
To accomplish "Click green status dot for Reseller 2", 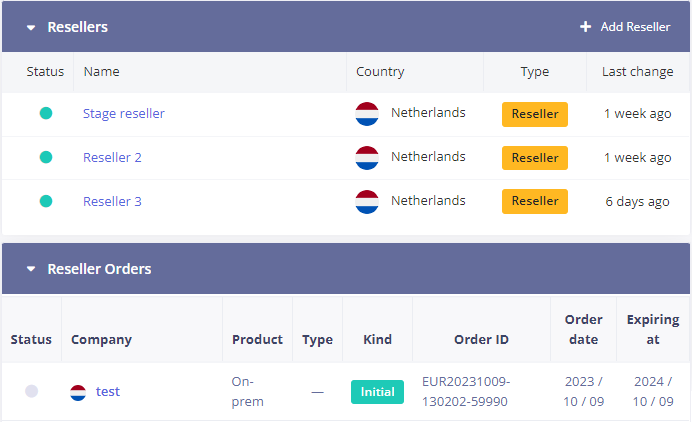I will tap(46, 157).
